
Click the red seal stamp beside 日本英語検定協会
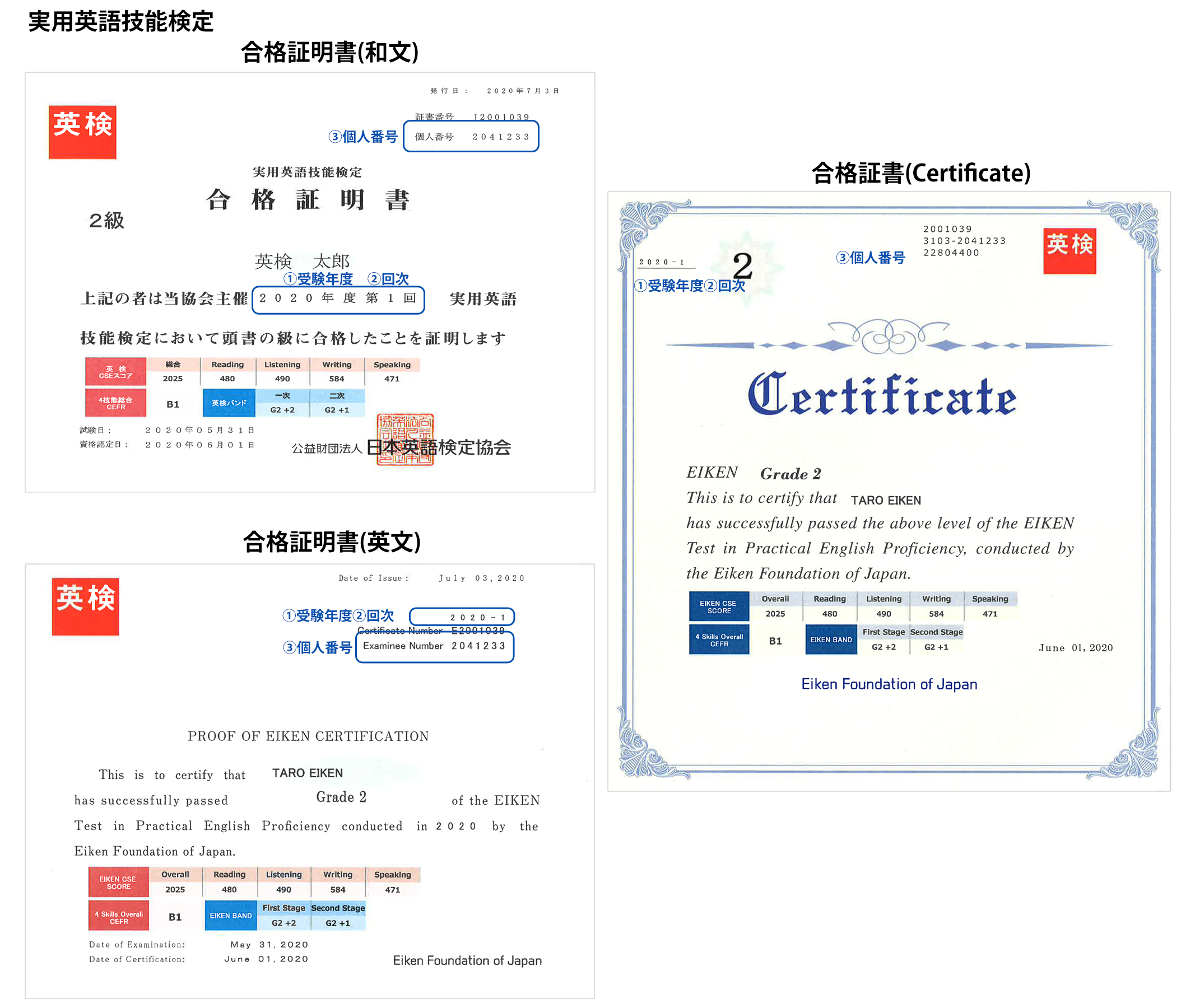pos(405,440)
